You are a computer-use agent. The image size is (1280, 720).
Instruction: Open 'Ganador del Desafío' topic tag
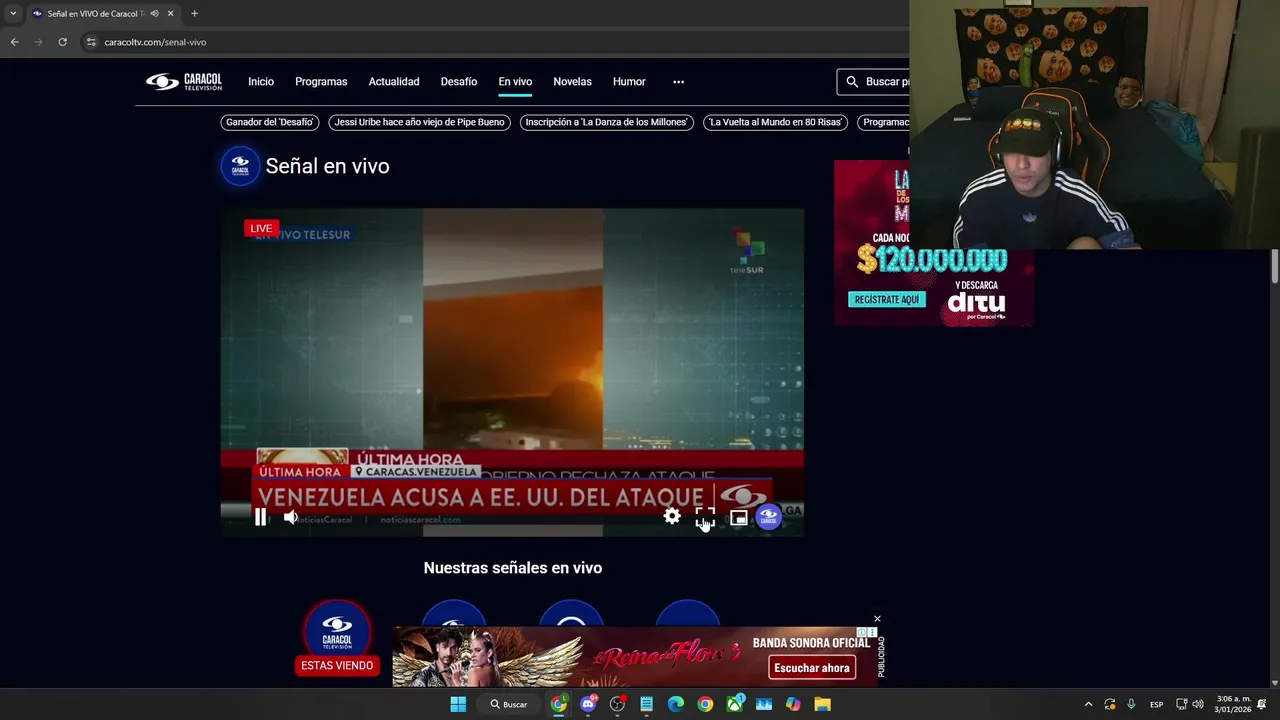[x=270, y=122]
